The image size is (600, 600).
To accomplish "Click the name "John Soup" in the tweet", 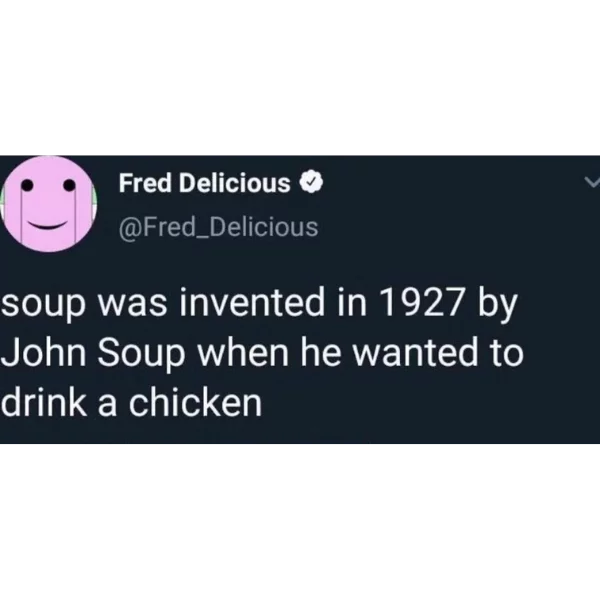I will tap(93, 354).
